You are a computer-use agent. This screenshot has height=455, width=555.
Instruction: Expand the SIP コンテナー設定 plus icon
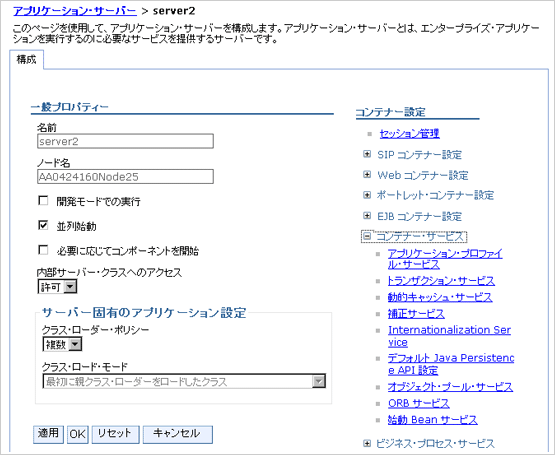[x=367, y=154]
